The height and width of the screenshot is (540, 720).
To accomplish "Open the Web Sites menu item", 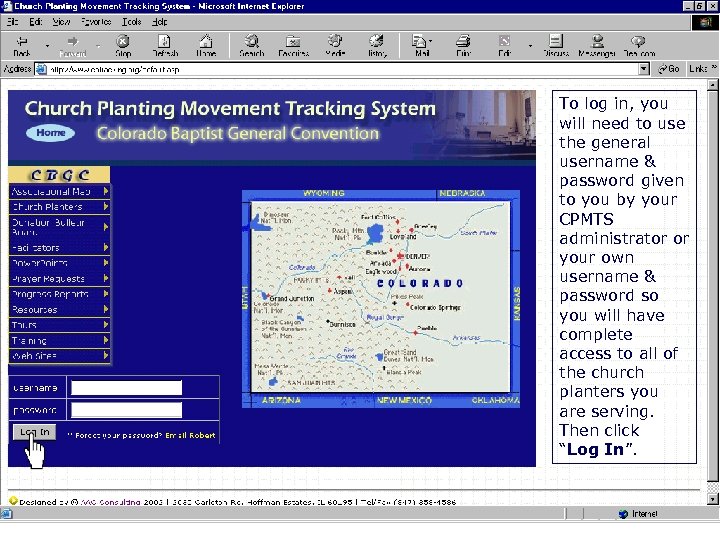I will pos(60,355).
